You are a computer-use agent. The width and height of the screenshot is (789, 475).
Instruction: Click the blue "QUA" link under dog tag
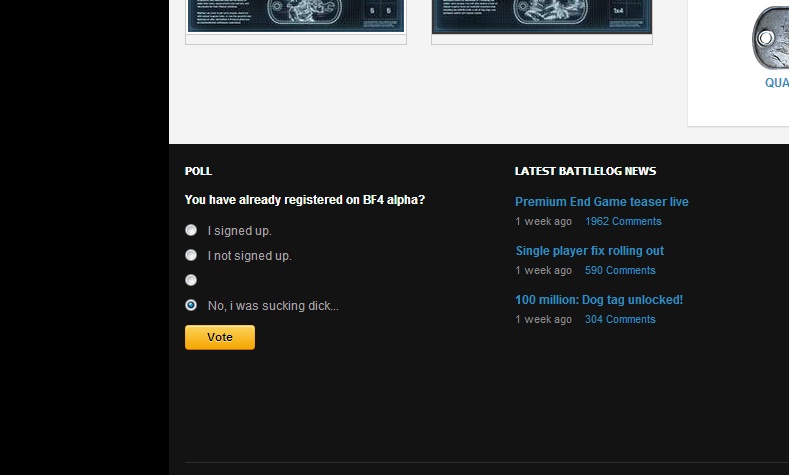pyautogui.click(x=776, y=83)
